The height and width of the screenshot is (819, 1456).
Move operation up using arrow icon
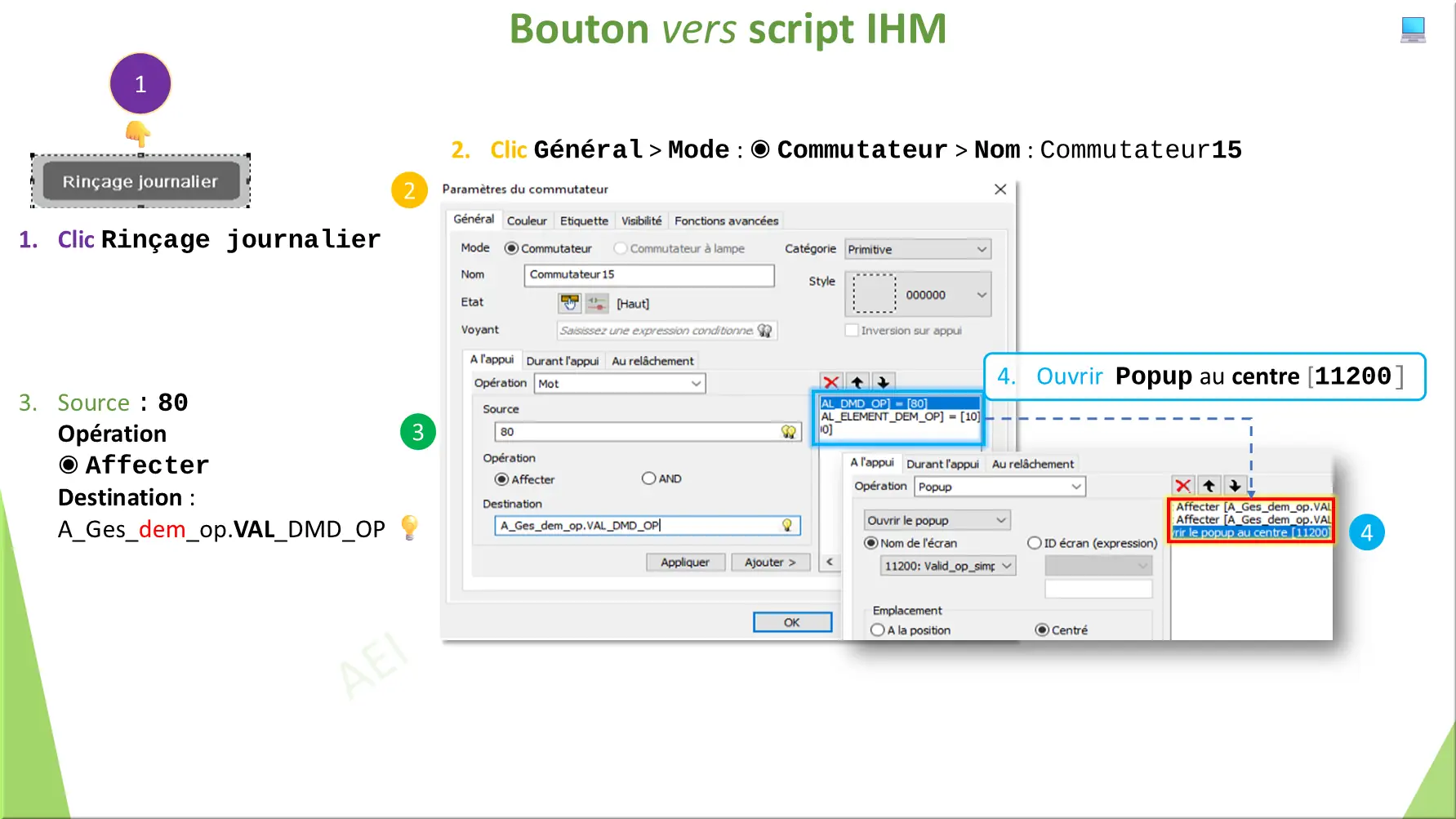pos(856,381)
